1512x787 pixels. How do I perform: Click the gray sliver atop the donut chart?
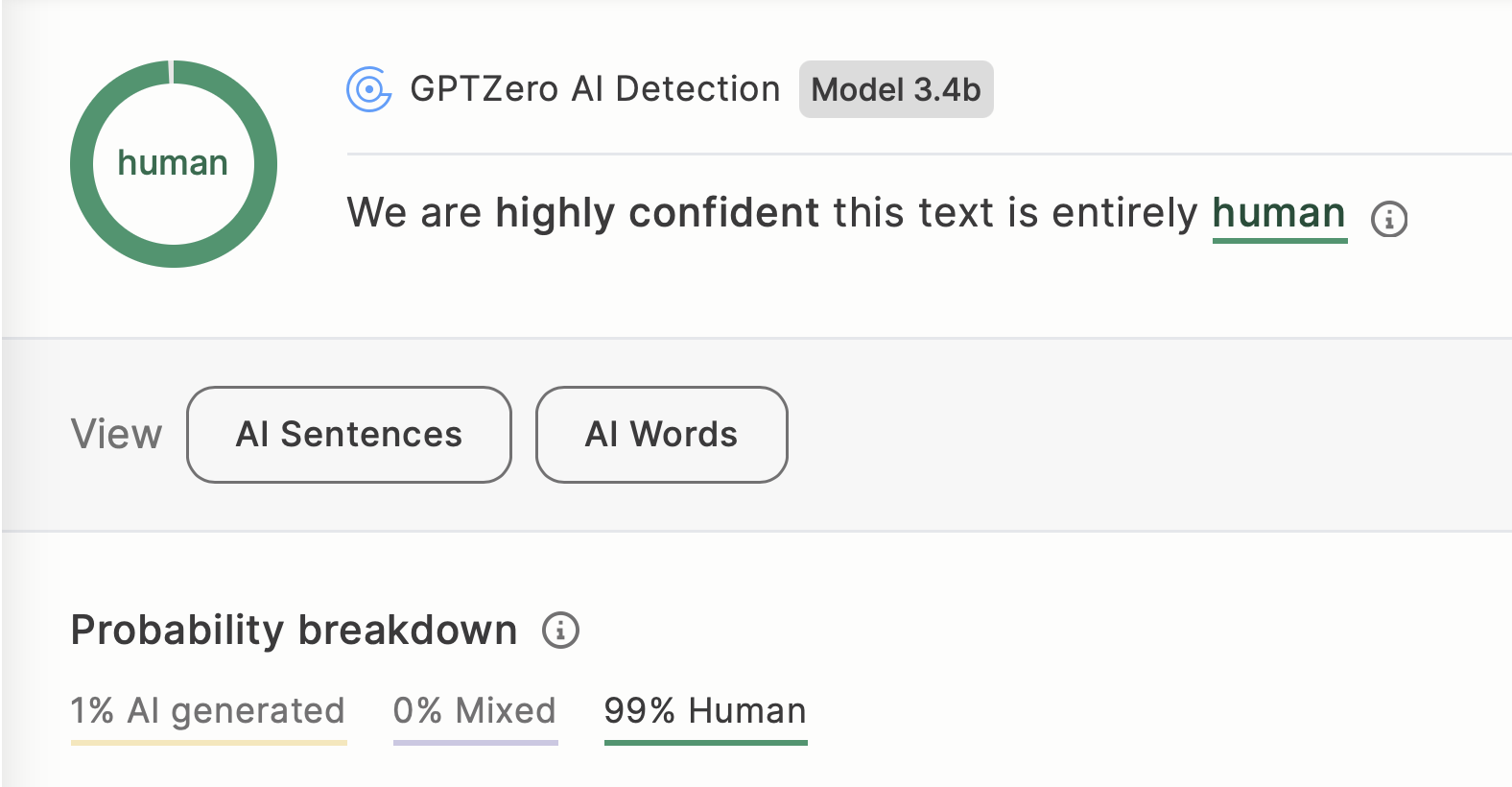(171, 72)
